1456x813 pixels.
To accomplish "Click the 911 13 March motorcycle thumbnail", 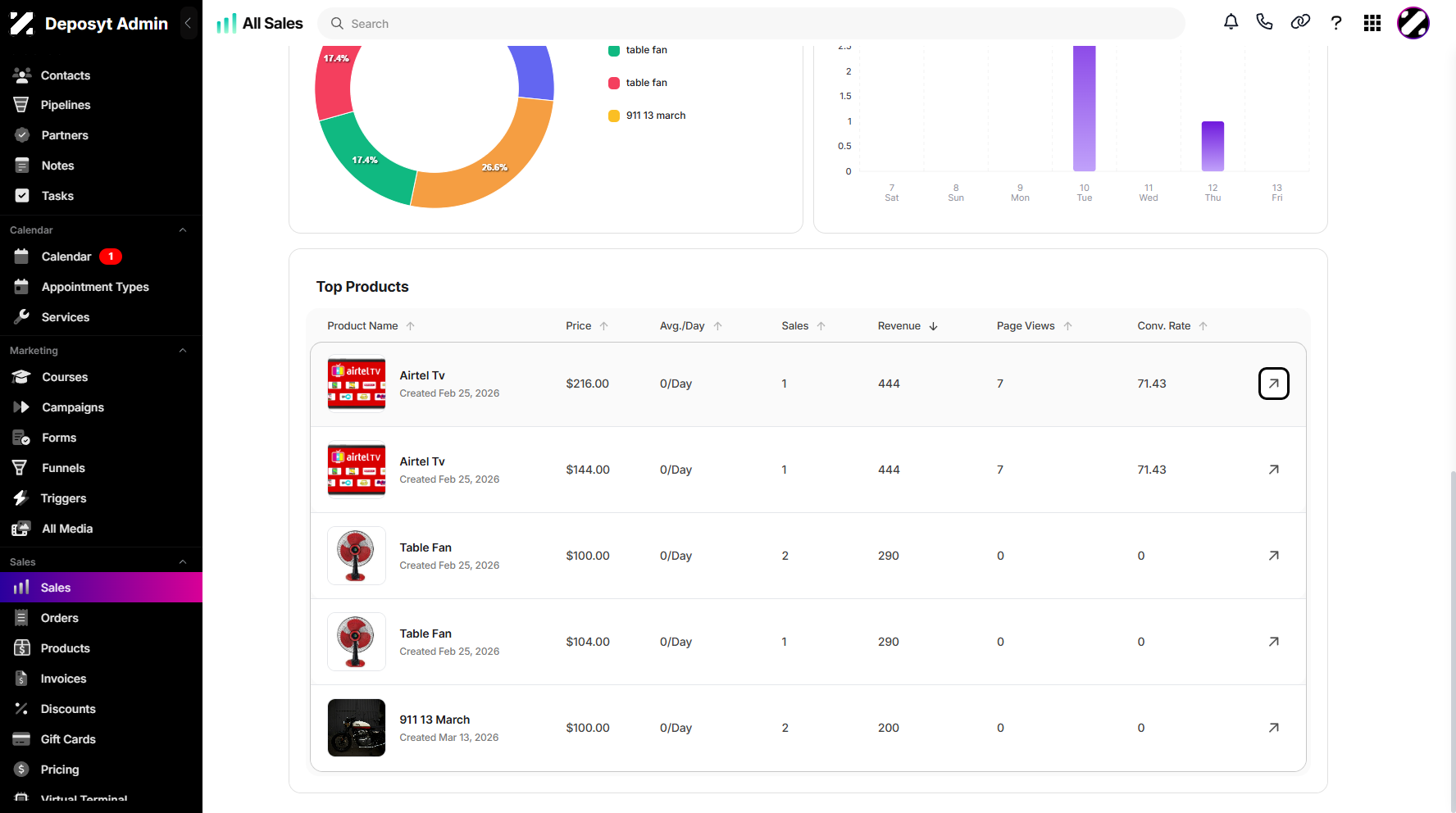I will click(357, 728).
